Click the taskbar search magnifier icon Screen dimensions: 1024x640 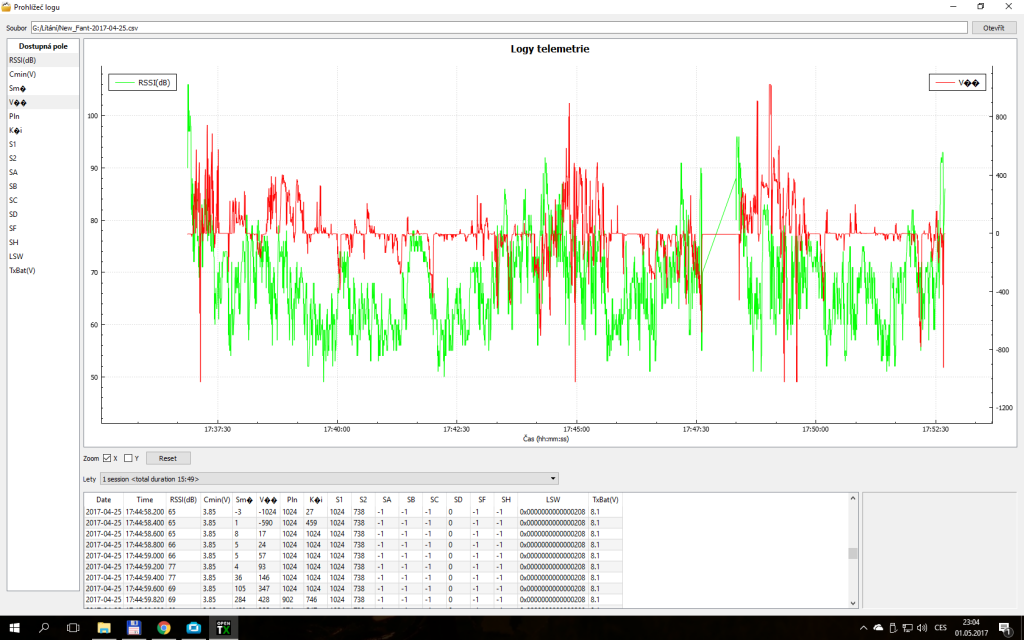click(x=43, y=628)
